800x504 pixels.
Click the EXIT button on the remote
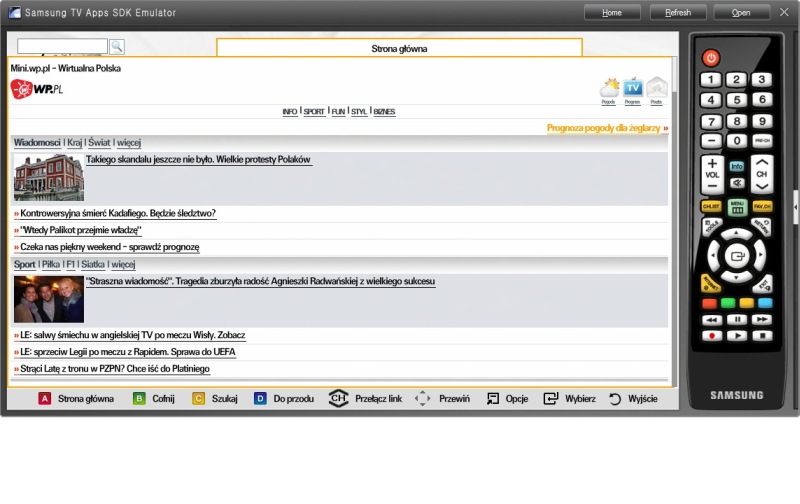[x=763, y=284]
